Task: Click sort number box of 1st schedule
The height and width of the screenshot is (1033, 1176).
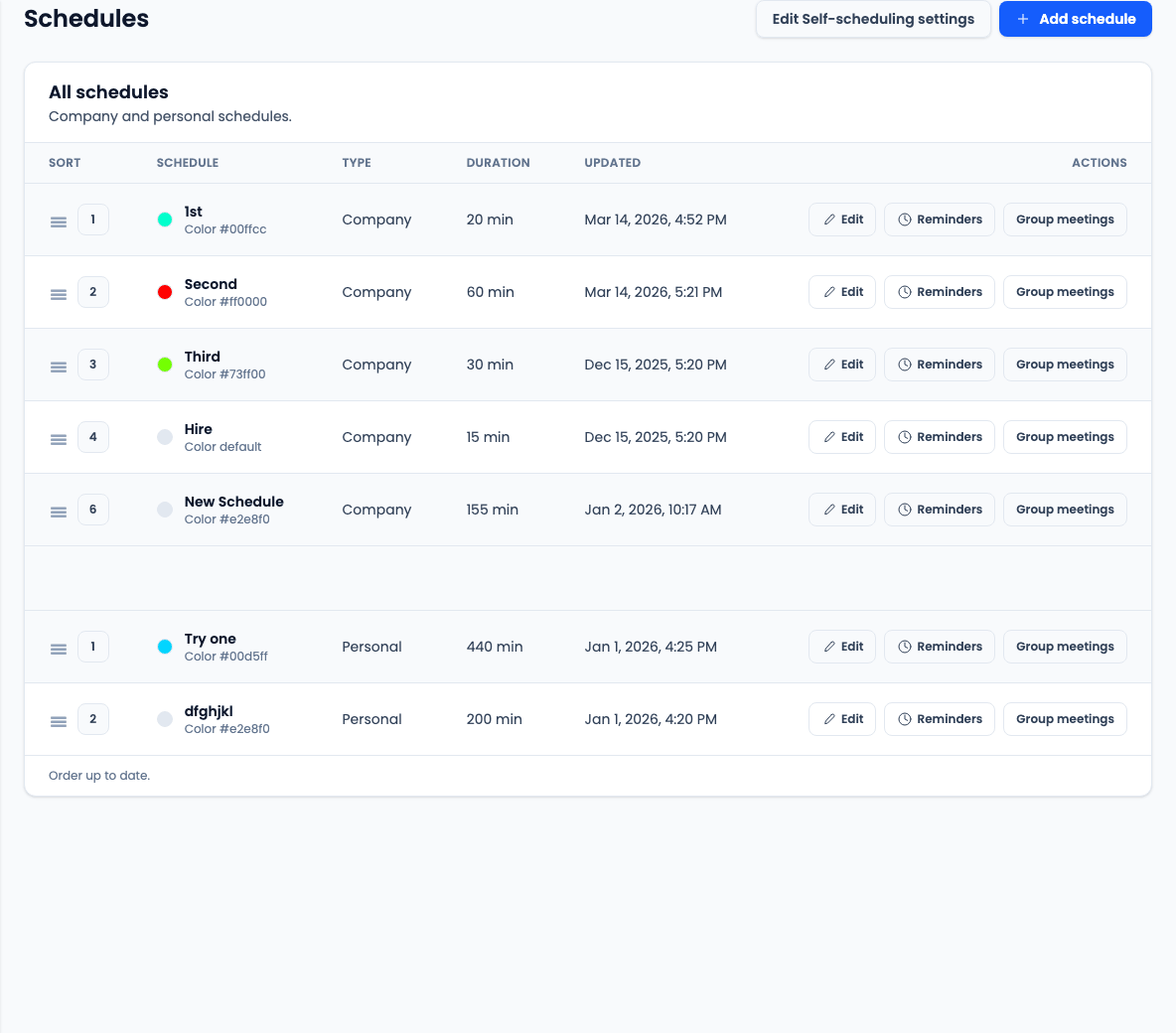Action: click(x=93, y=220)
